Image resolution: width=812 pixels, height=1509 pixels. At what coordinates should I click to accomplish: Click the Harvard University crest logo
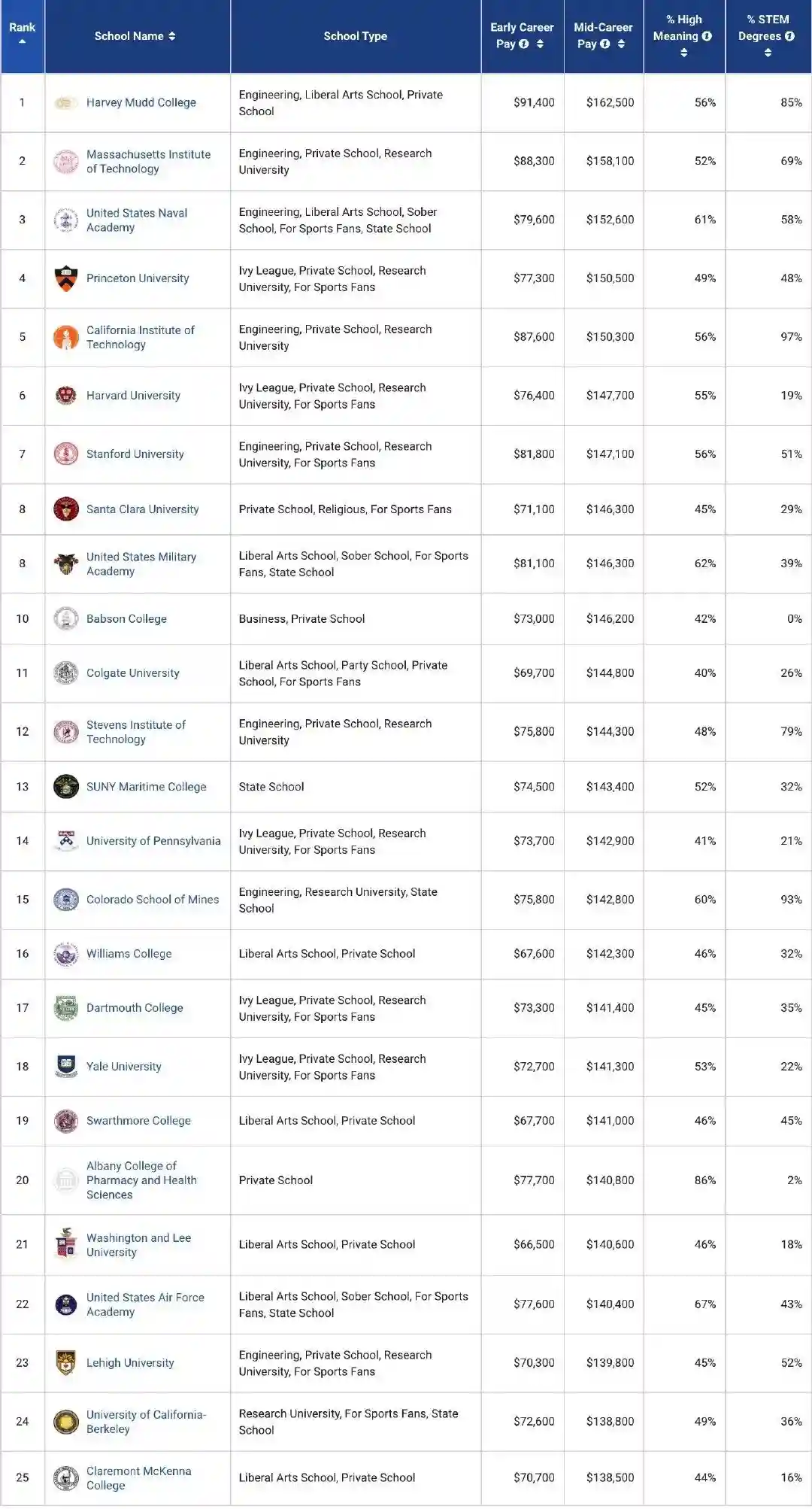click(66, 396)
